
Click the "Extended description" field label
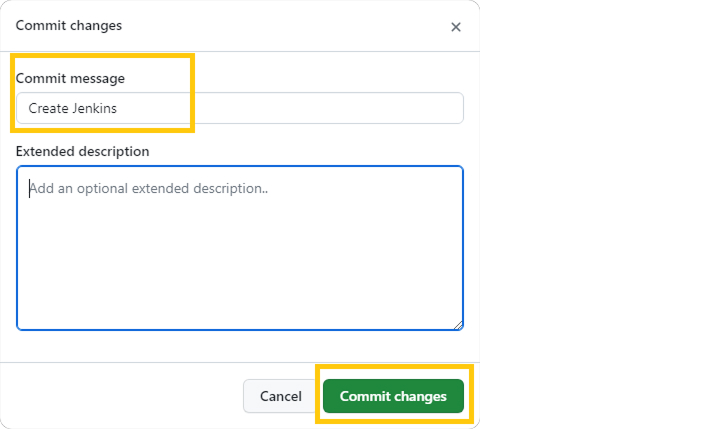(x=82, y=151)
